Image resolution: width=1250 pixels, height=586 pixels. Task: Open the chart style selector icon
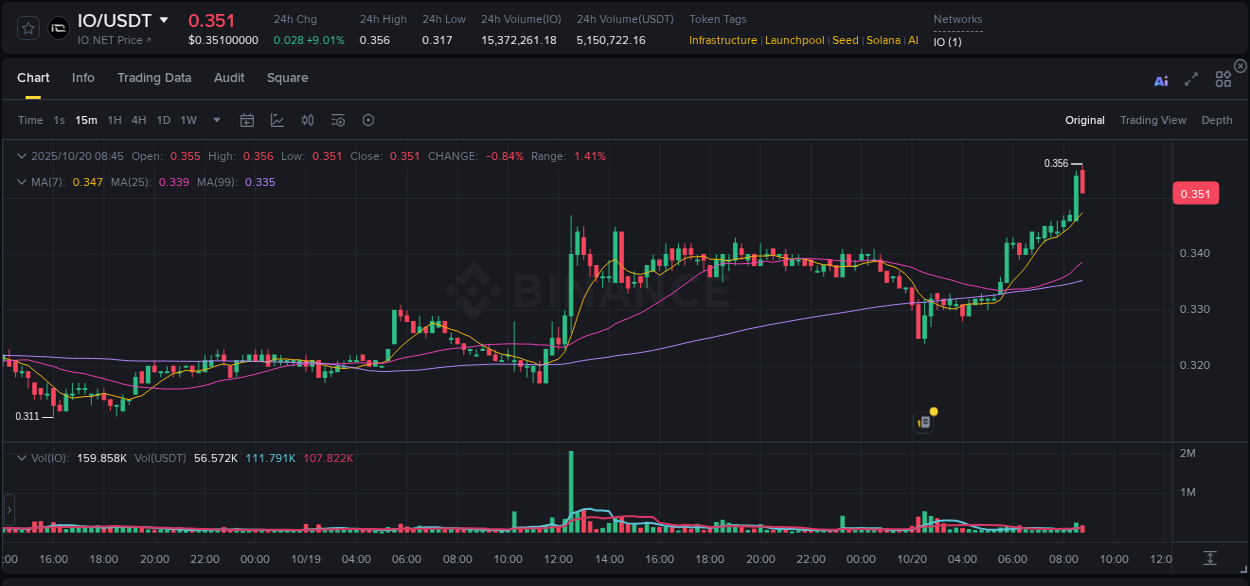point(277,120)
